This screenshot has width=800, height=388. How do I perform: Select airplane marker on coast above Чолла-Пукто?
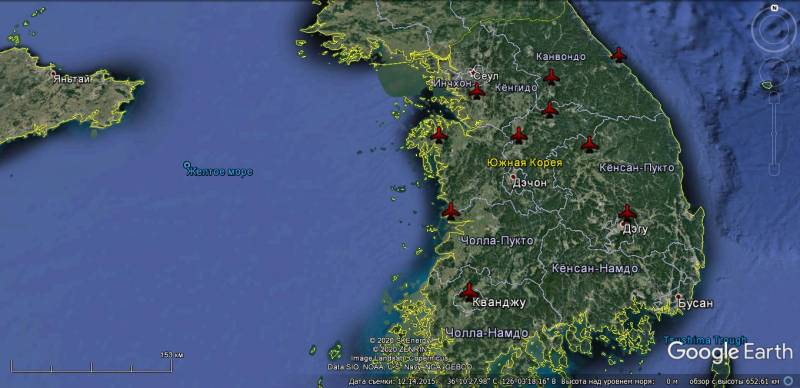click(x=451, y=211)
